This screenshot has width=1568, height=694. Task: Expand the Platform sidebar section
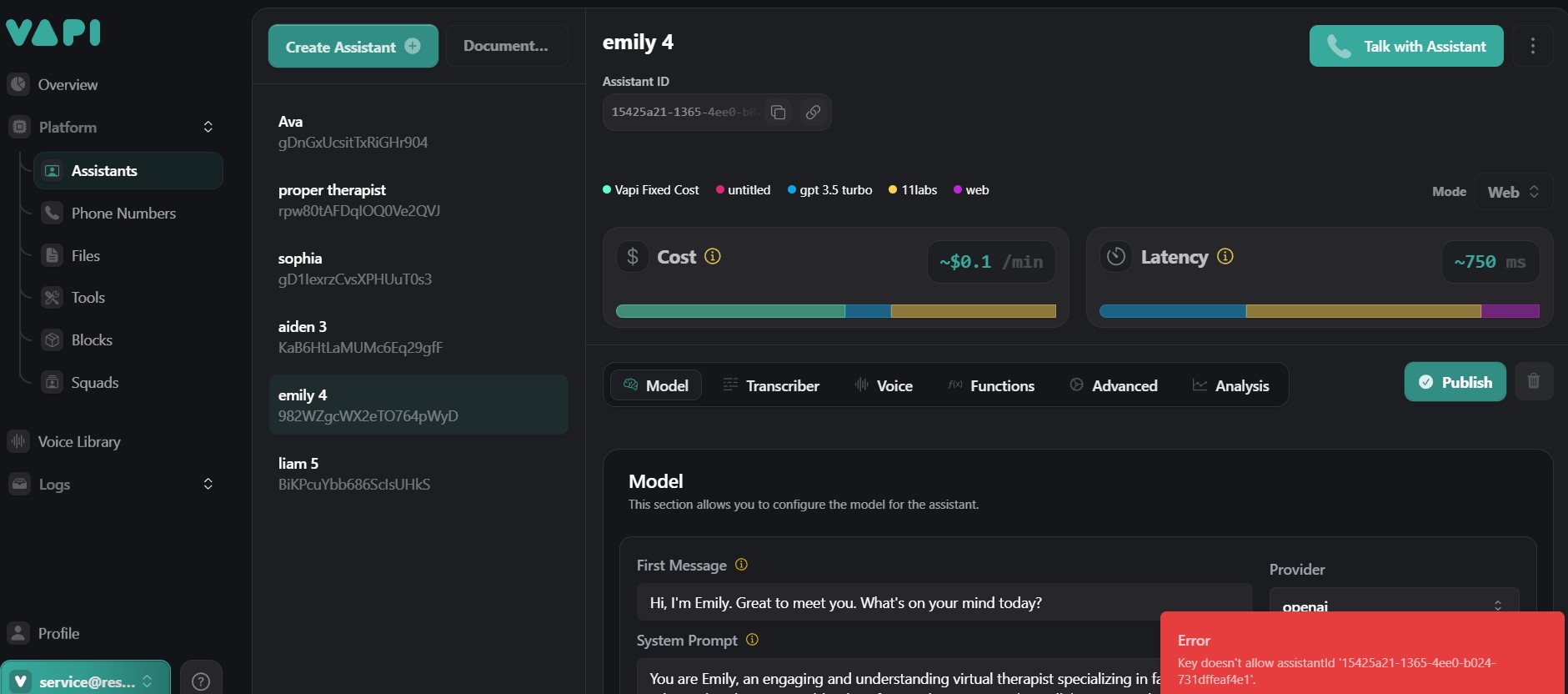pyautogui.click(x=208, y=127)
